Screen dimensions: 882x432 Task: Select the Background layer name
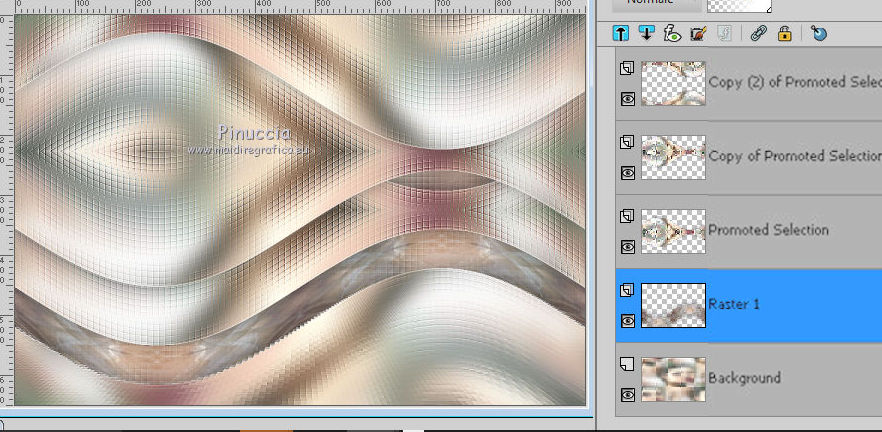click(744, 378)
